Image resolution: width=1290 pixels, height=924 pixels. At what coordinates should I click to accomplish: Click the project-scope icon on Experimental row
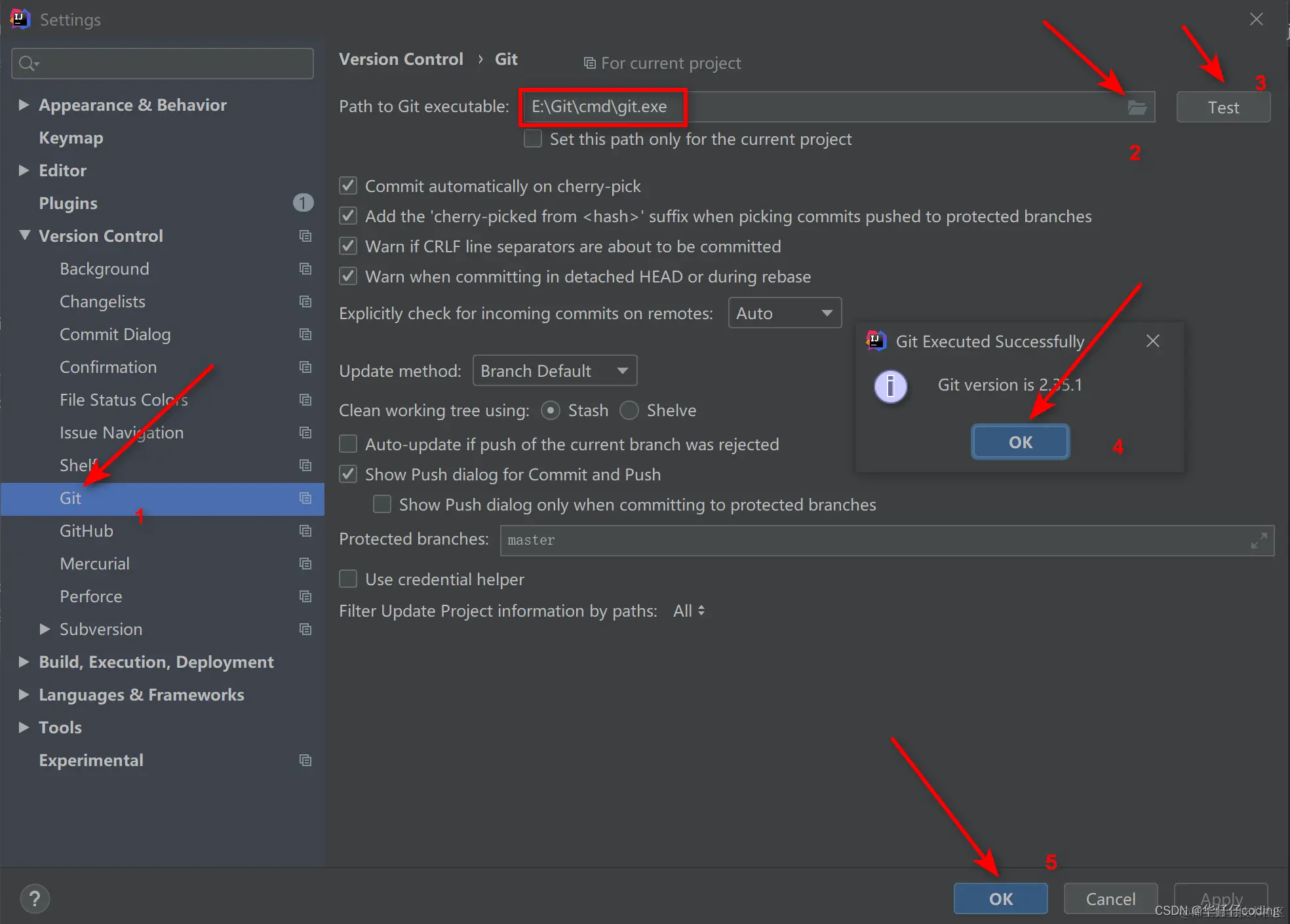305,760
